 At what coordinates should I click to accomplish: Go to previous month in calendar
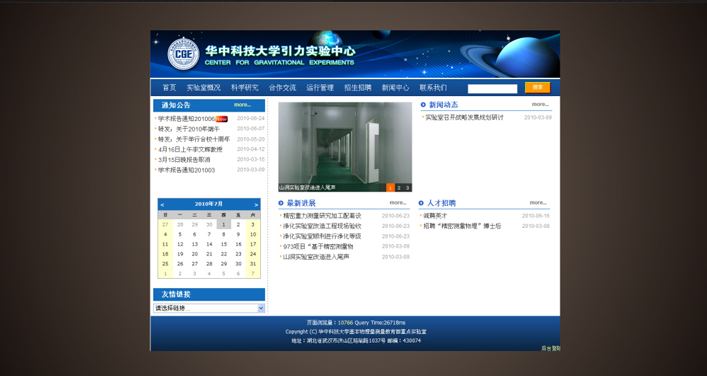point(162,205)
